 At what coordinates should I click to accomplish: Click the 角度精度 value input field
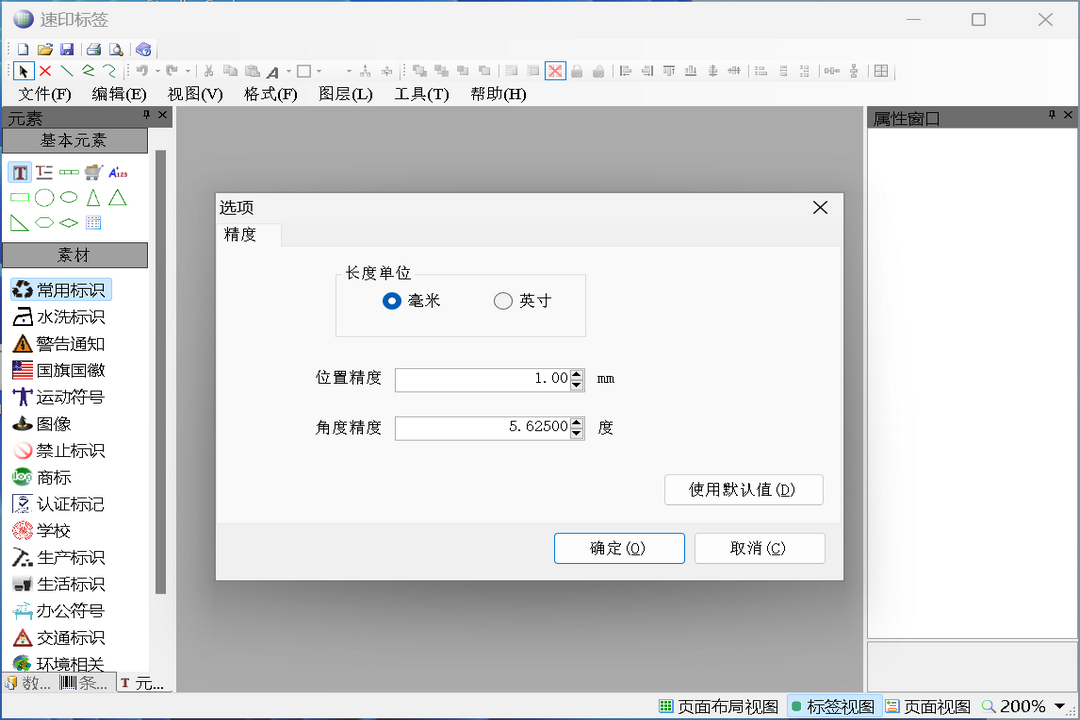(482, 428)
